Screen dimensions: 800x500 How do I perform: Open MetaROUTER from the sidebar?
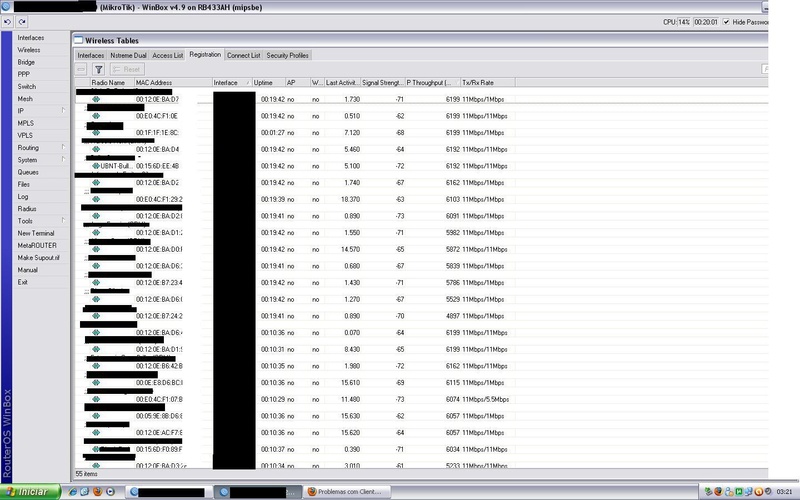click(37, 245)
